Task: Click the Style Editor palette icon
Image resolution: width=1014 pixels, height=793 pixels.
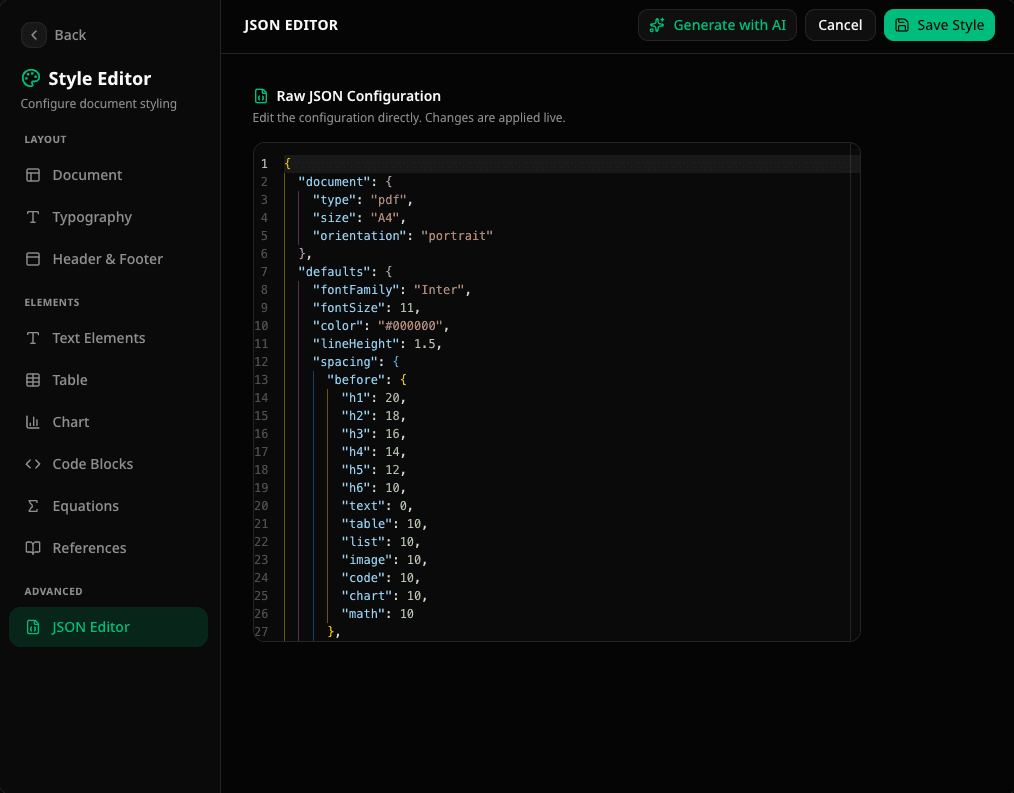Action: (31, 78)
